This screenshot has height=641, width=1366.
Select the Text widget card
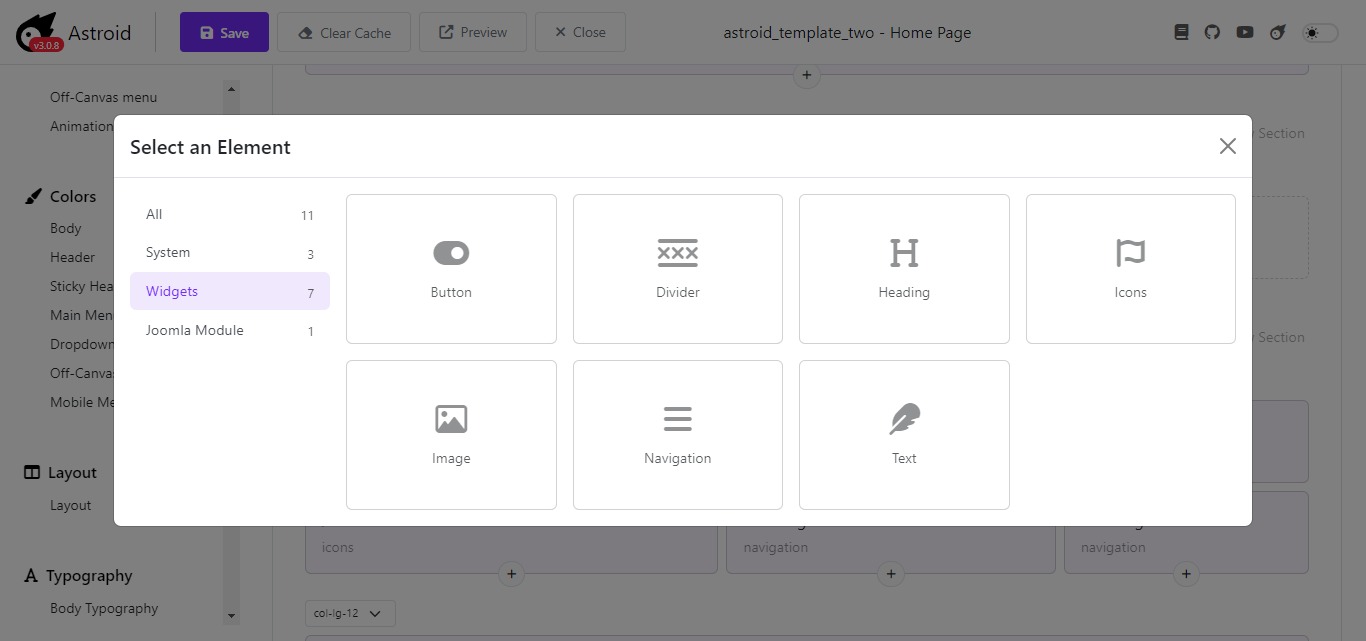(x=904, y=435)
